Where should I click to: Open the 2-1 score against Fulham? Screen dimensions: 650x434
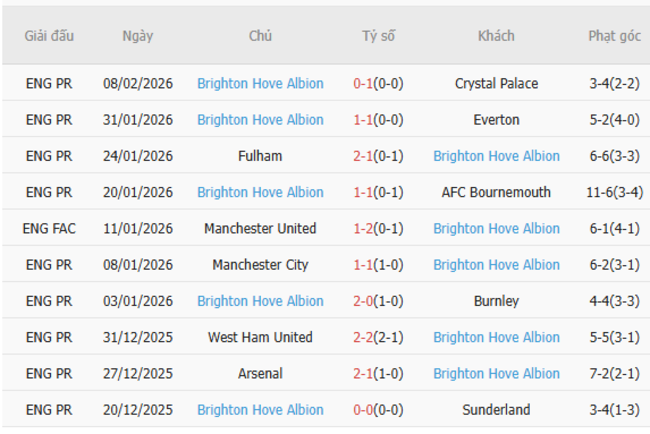coord(378,156)
